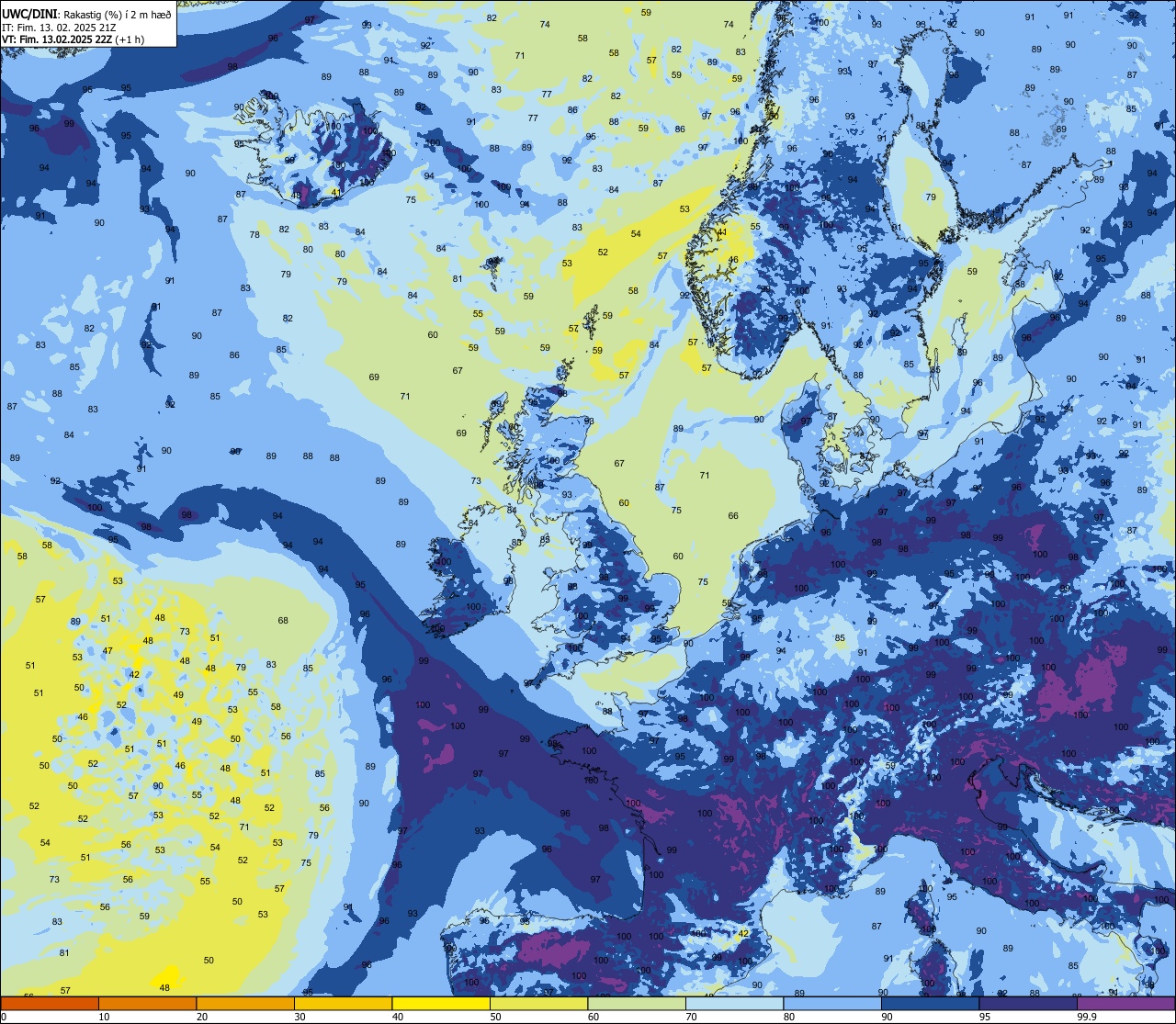
Task: Click the legend scale label "80"
Action: [789, 1017]
